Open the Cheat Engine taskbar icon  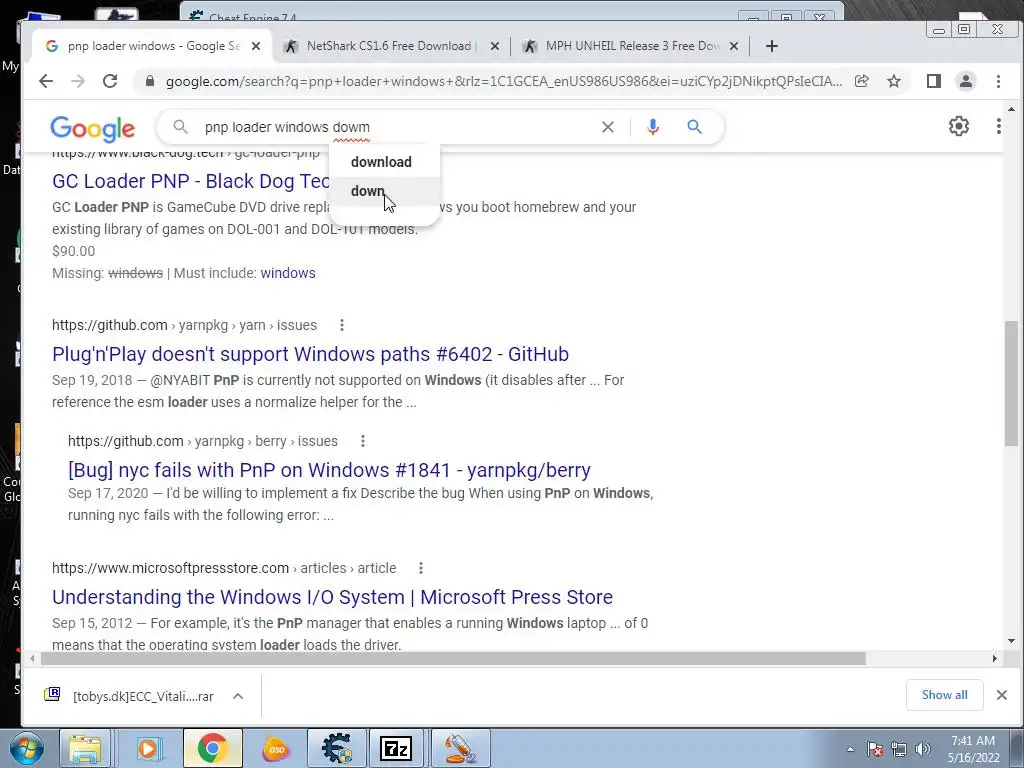pyautogui.click(x=337, y=748)
